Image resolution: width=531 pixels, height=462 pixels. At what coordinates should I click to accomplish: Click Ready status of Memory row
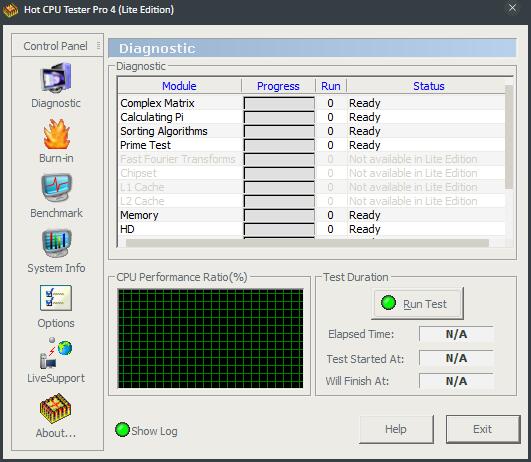point(365,216)
